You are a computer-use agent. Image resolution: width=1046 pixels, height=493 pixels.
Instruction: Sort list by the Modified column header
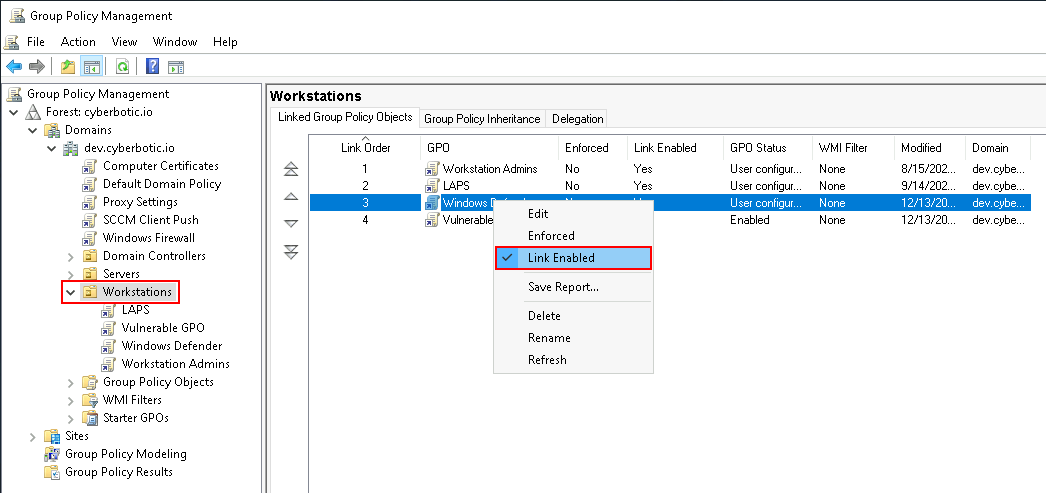tap(920, 148)
